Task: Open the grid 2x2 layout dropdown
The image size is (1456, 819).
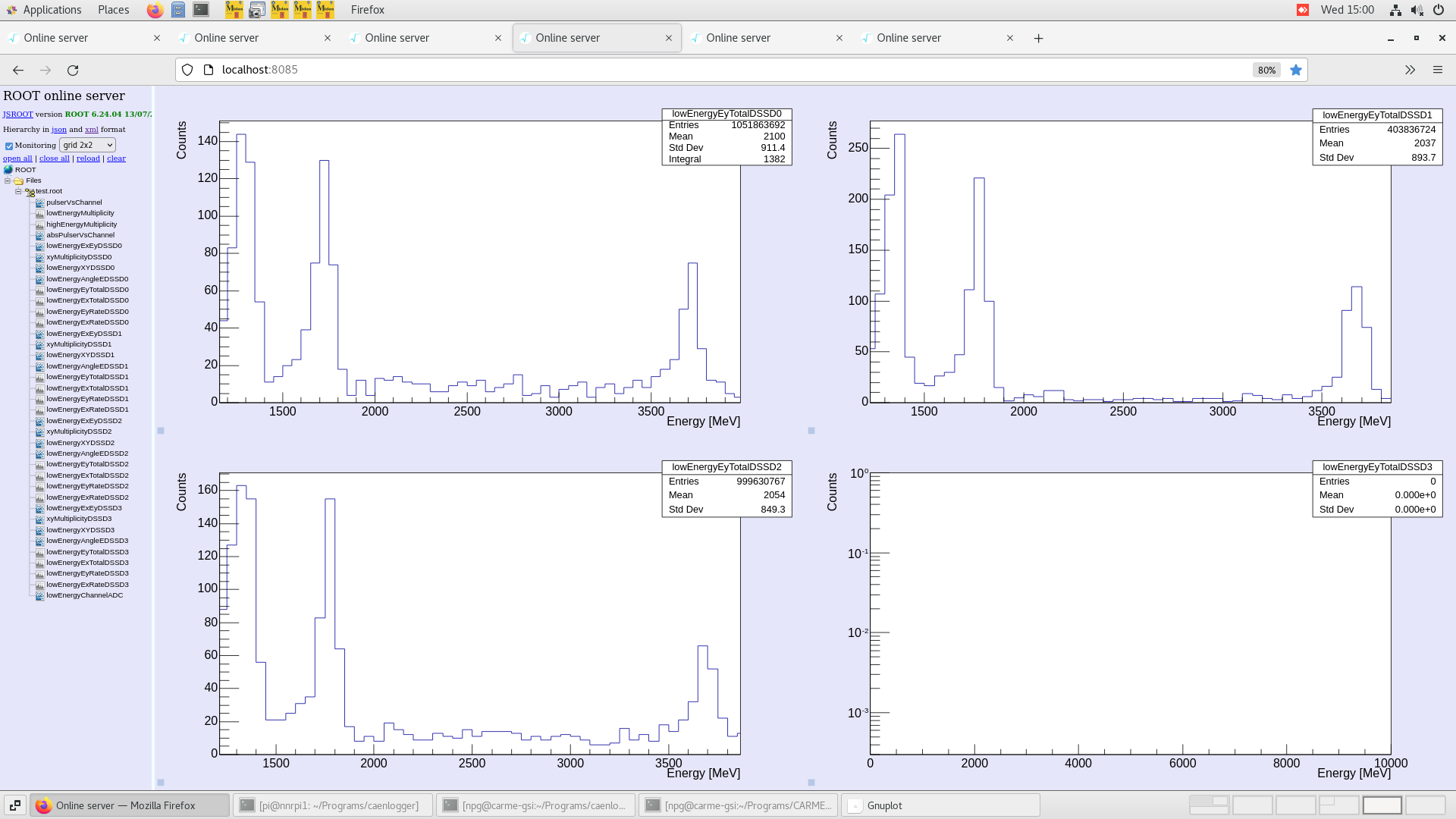Action: 87,145
